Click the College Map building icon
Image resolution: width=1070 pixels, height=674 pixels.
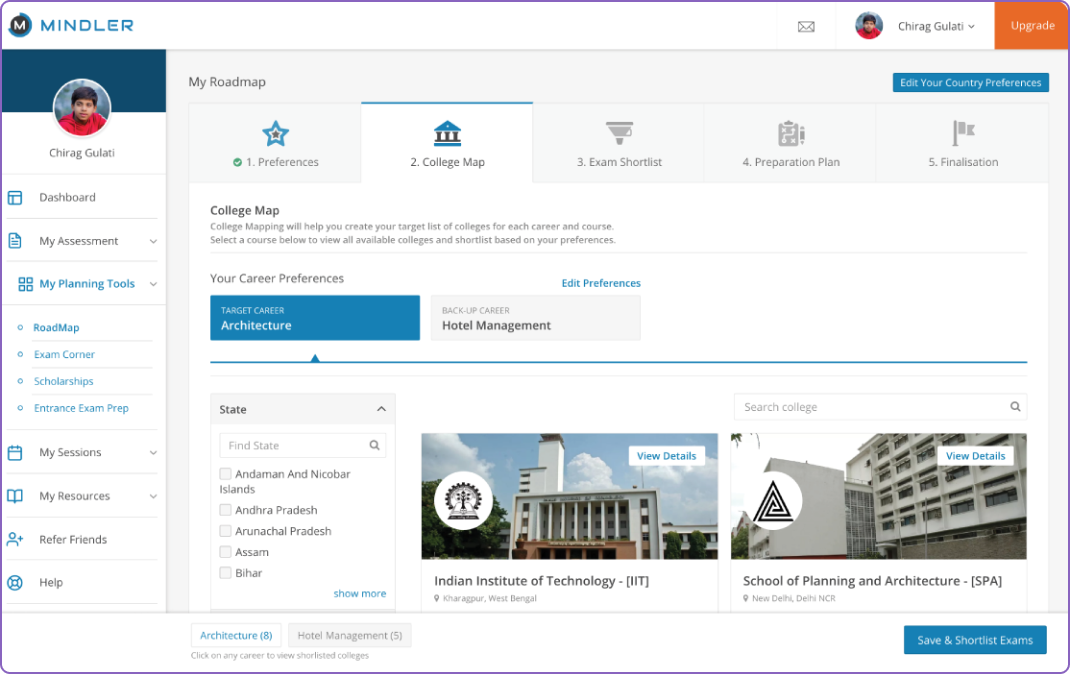pyautogui.click(x=448, y=133)
